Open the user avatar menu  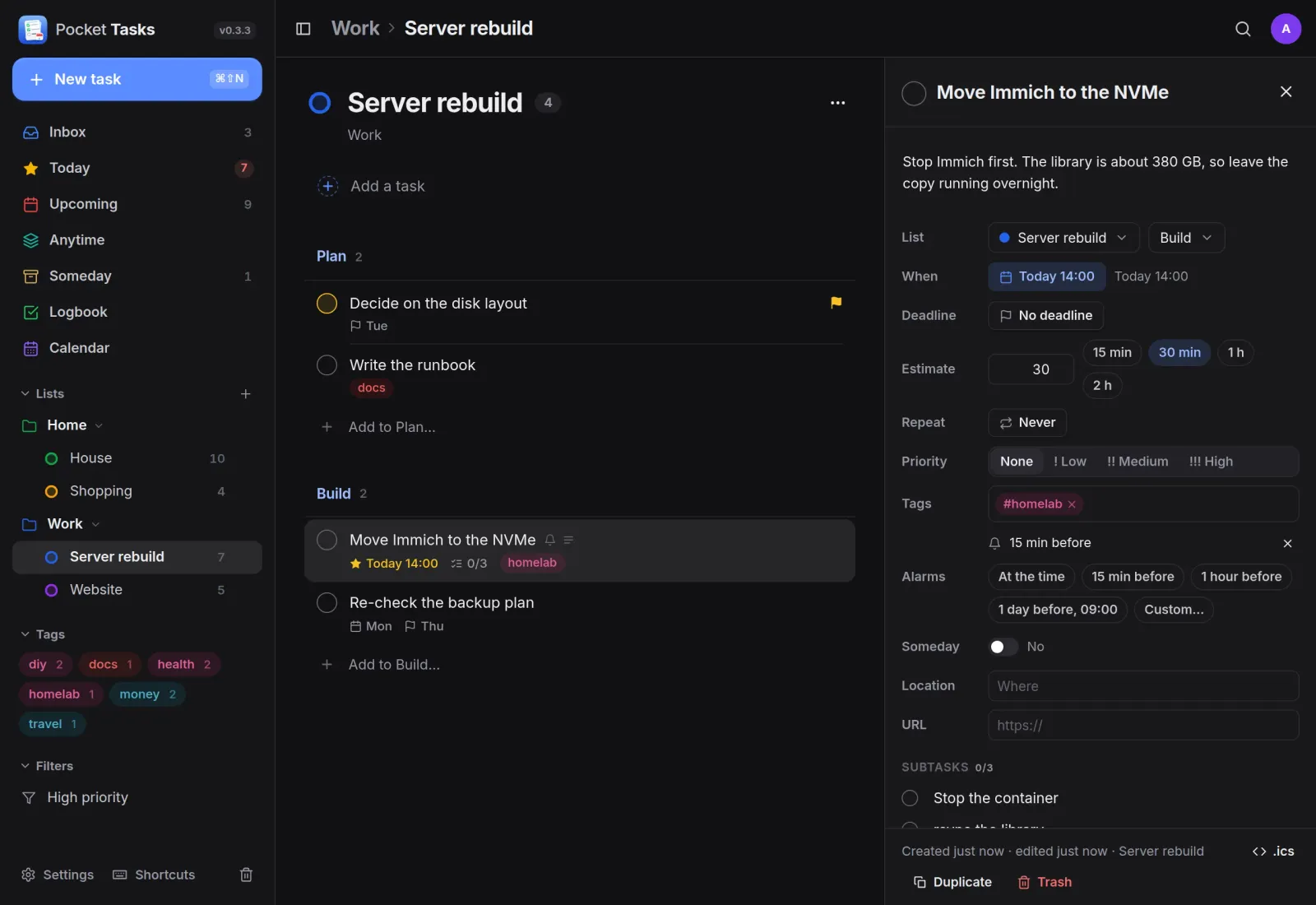click(x=1286, y=29)
